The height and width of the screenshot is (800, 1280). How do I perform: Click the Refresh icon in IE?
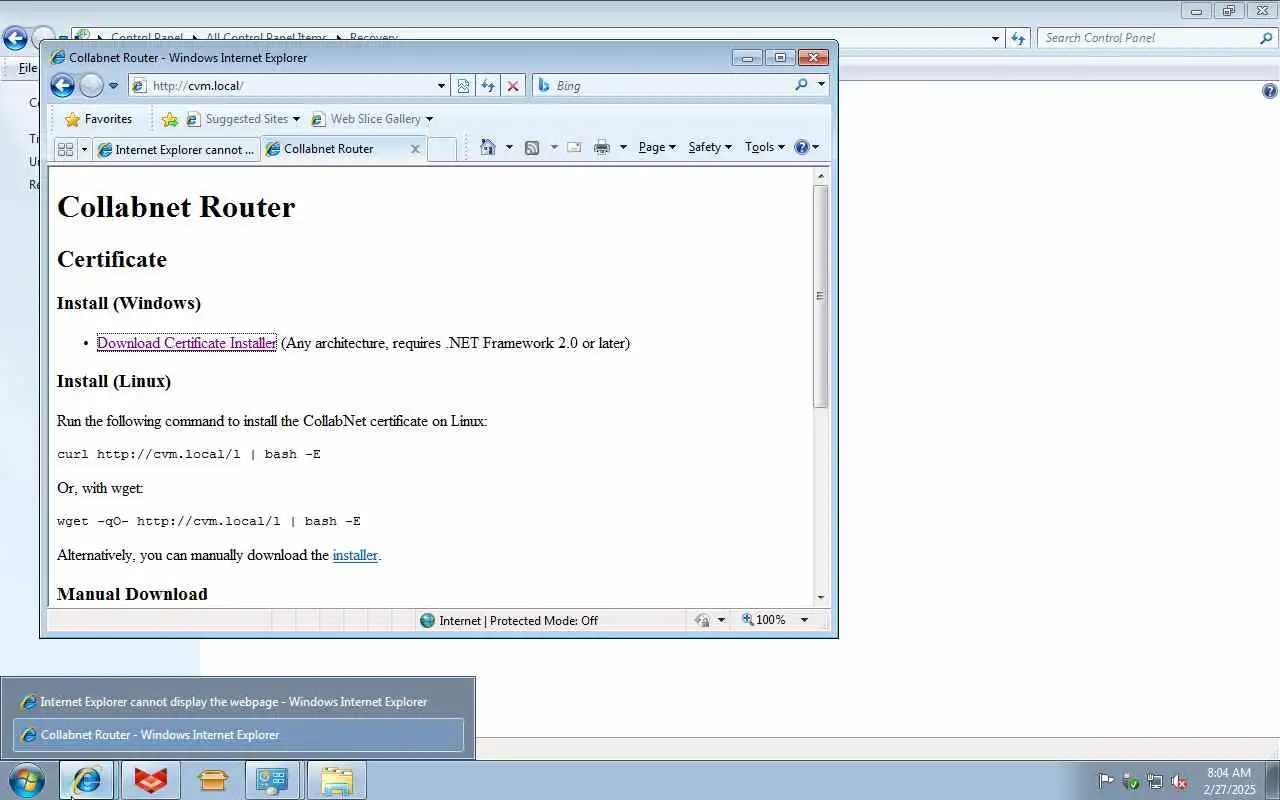point(488,86)
